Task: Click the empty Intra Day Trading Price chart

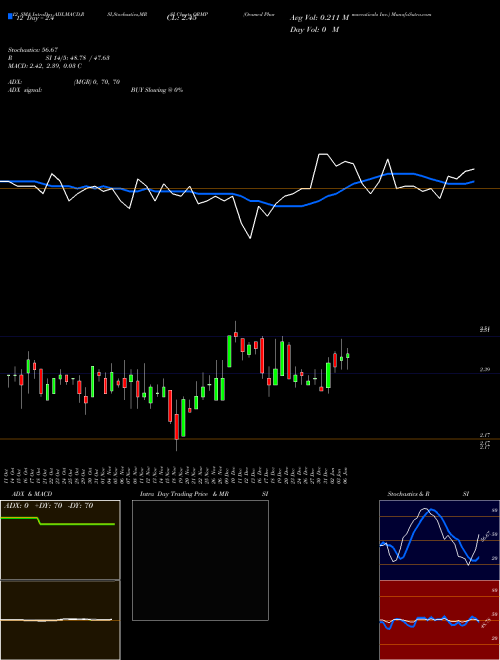Action: point(200,560)
